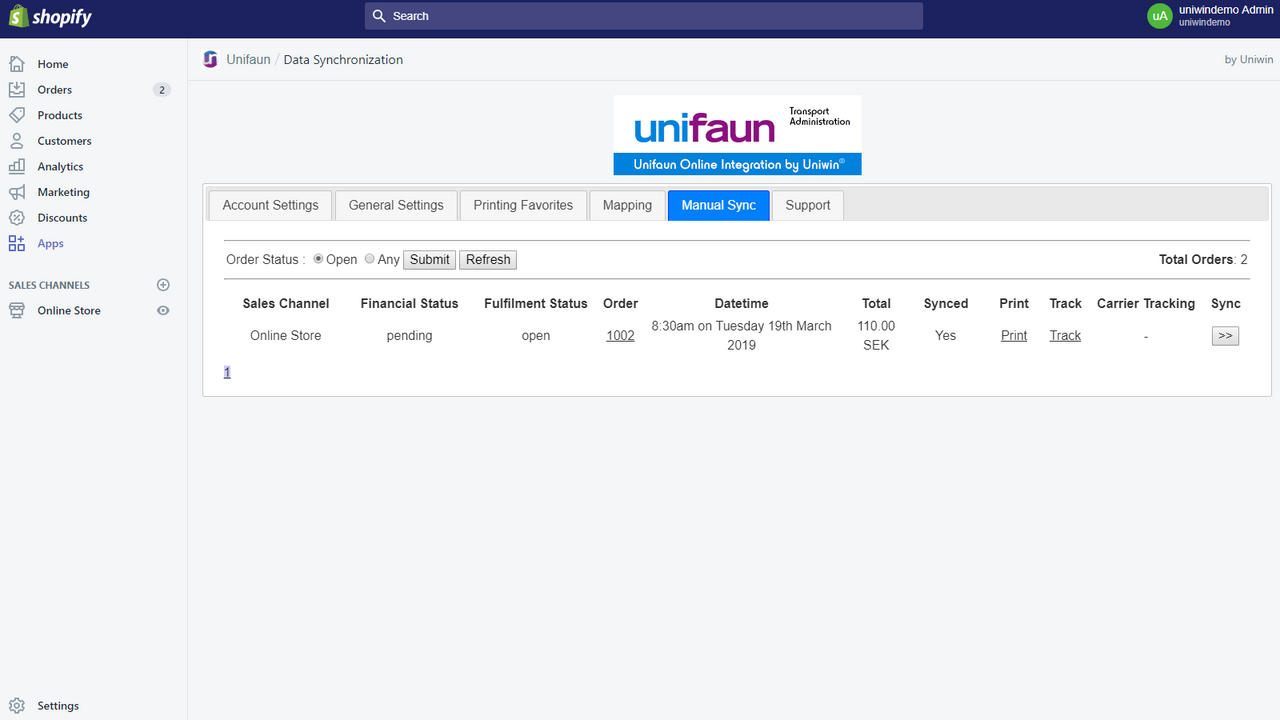Switch to Printing Favorites tab

point(523,205)
